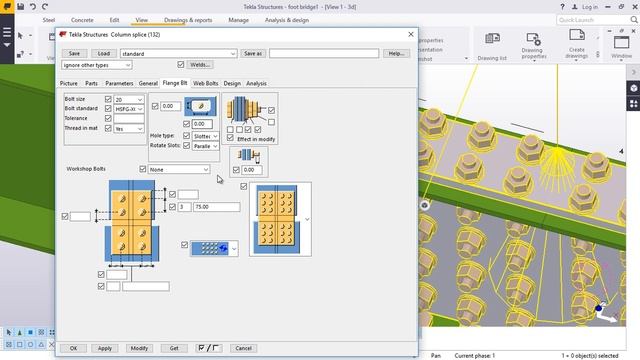Click the Load button
Image resolution: width=640 pixels, height=360 pixels.
[104, 53]
